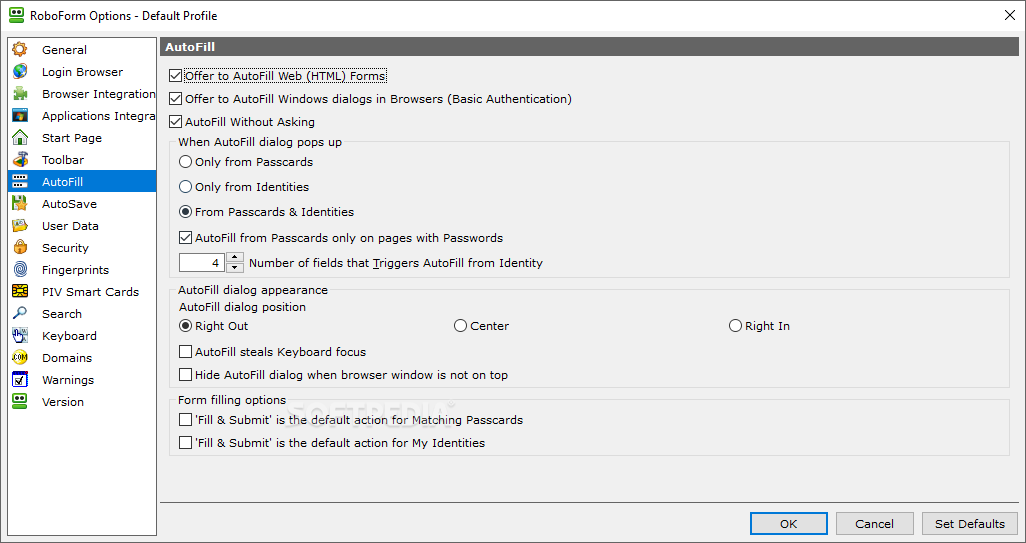
Task: Click the Applications Integration window icon
Action: coord(20,116)
